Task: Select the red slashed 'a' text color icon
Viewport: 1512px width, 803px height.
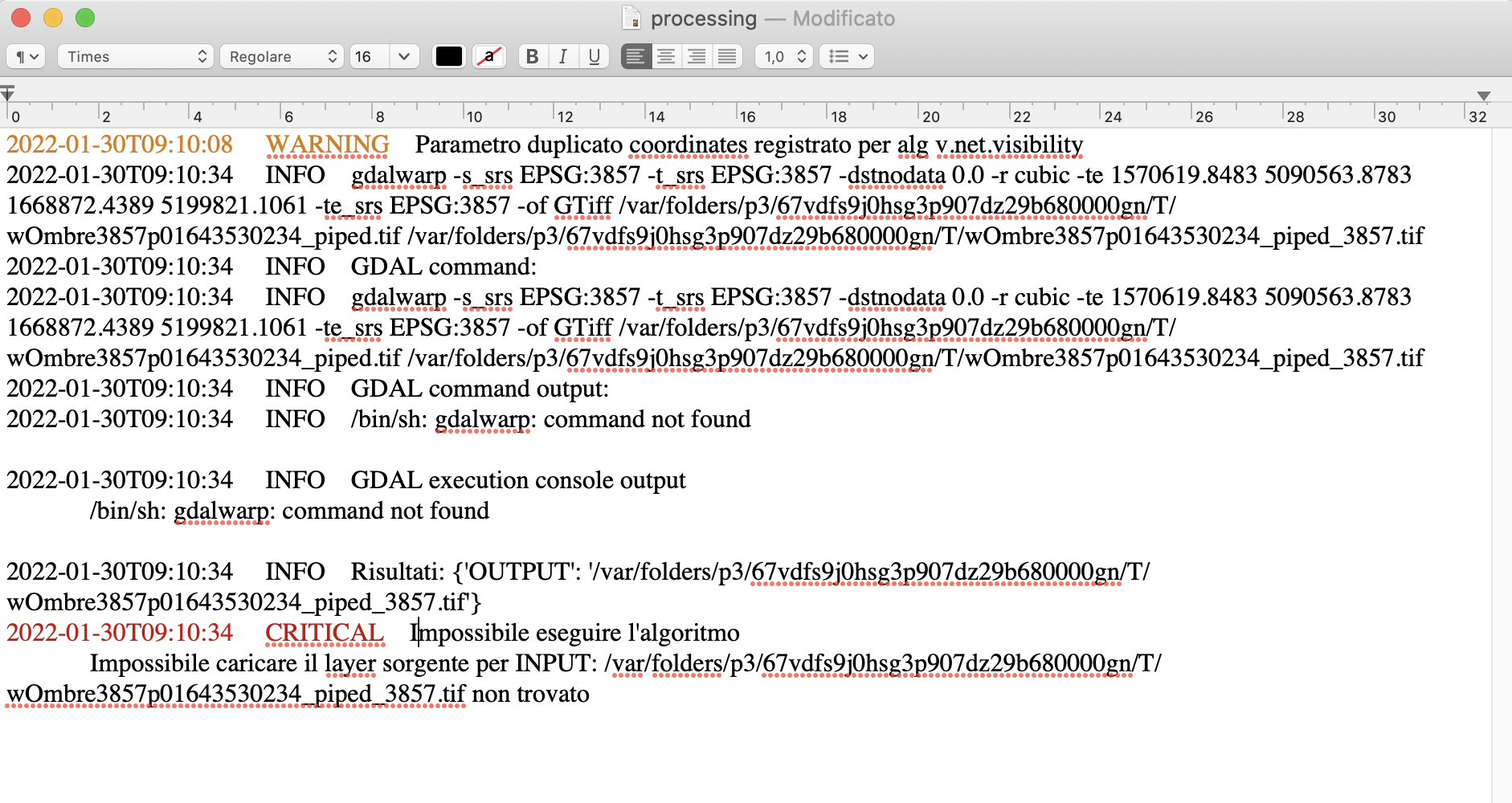Action: (x=489, y=56)
